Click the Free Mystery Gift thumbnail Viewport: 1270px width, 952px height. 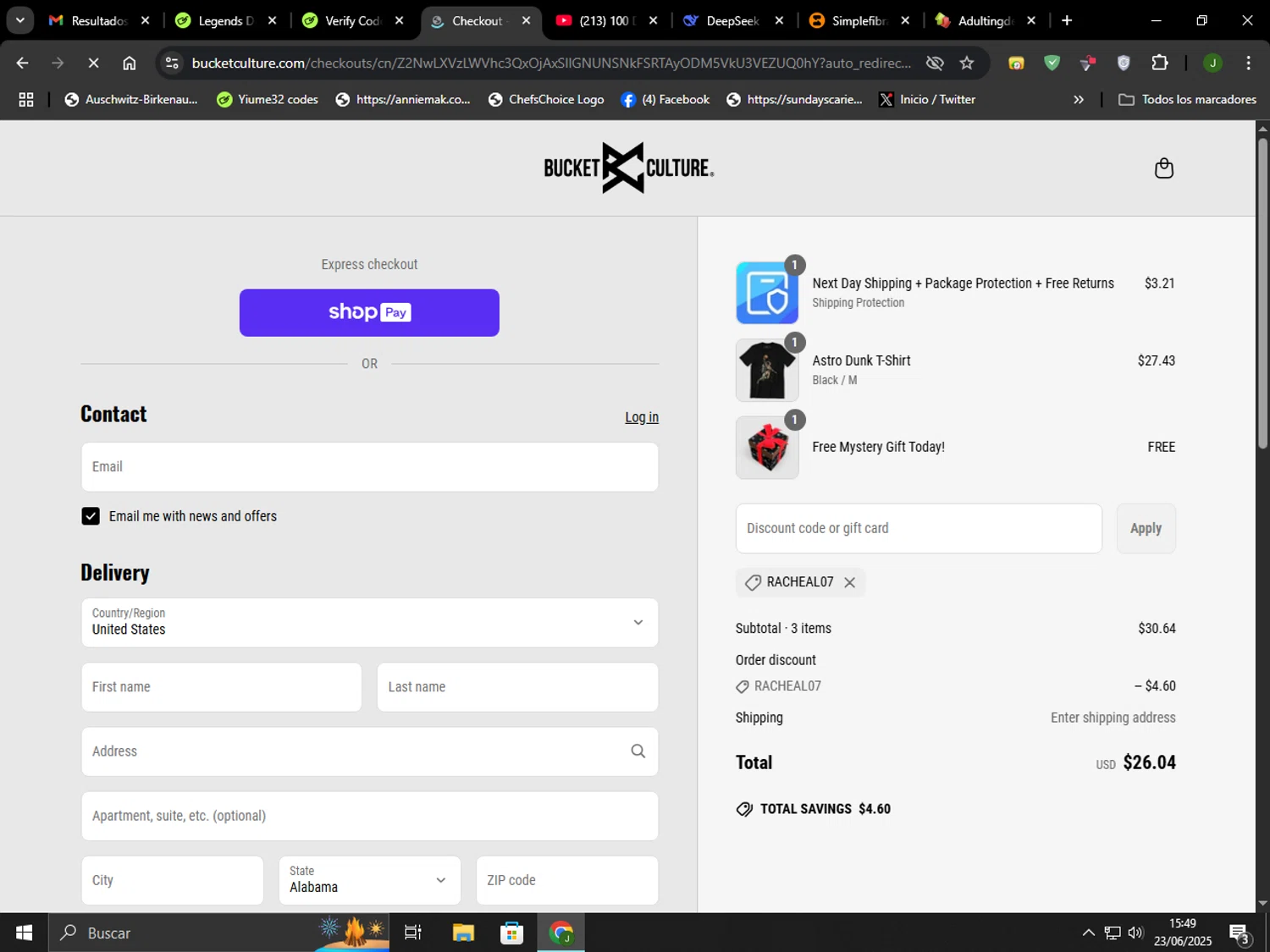(767, 448)
